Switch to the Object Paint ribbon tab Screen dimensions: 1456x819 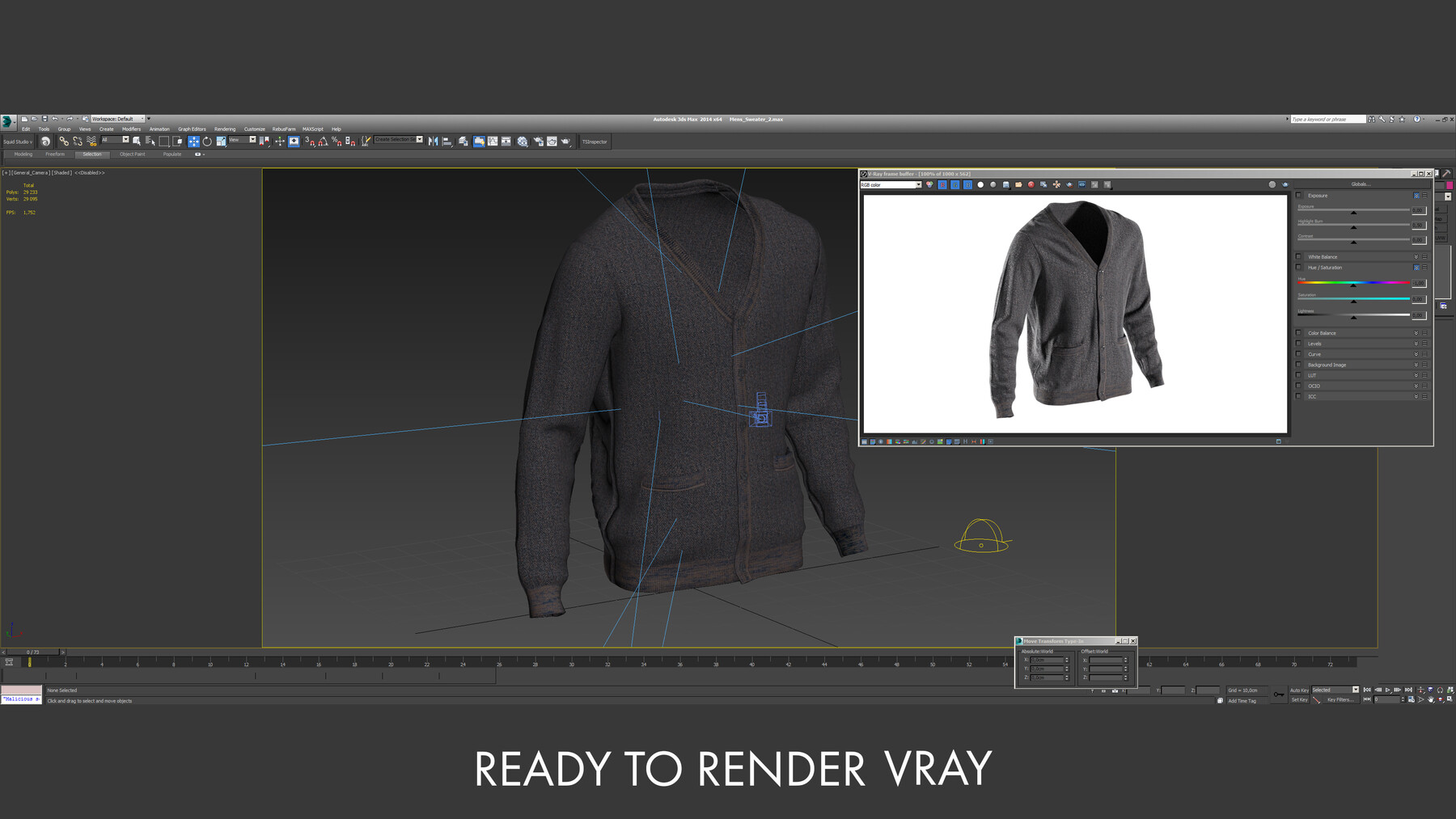click(133, 154)
